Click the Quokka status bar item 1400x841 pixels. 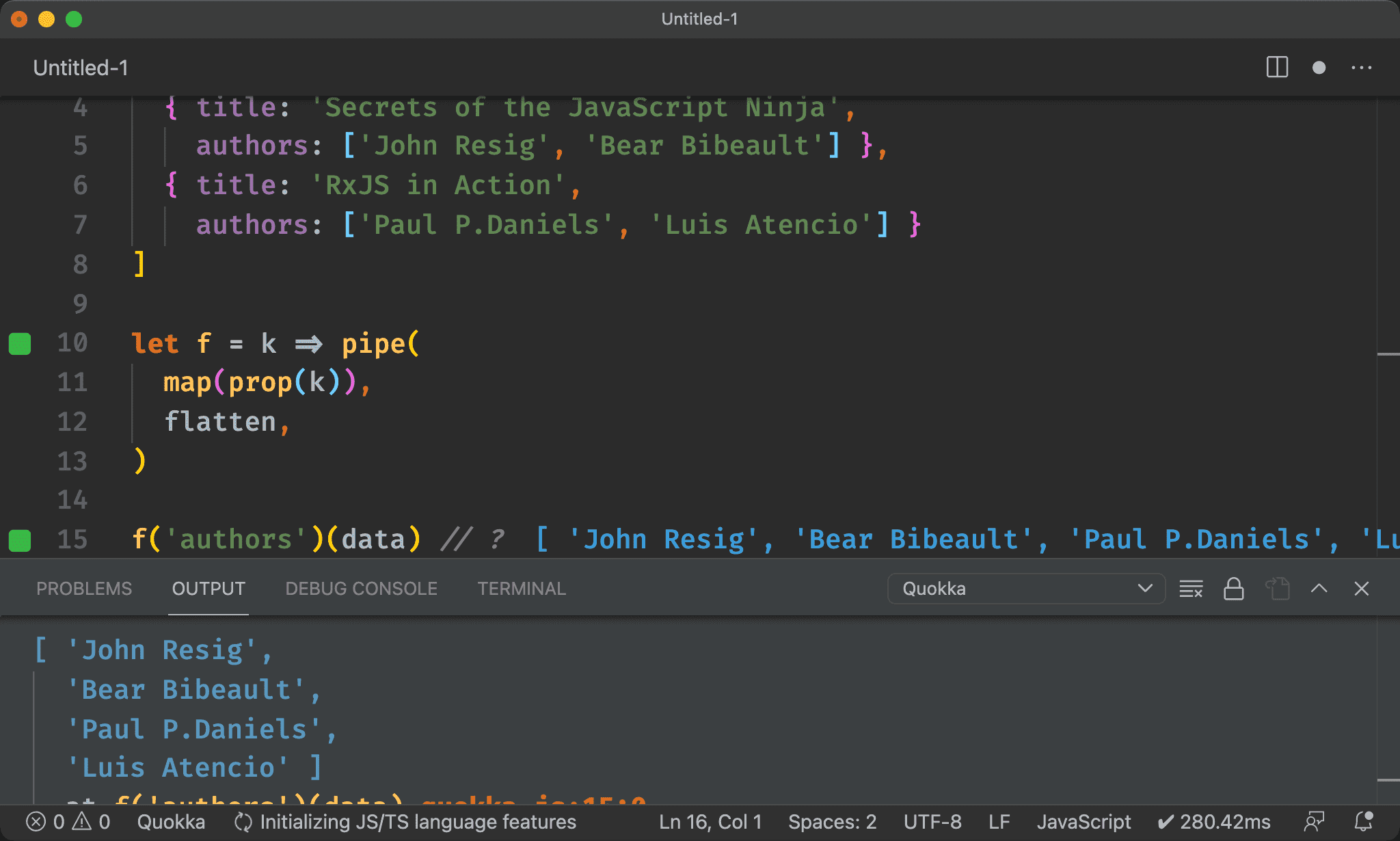171,821
